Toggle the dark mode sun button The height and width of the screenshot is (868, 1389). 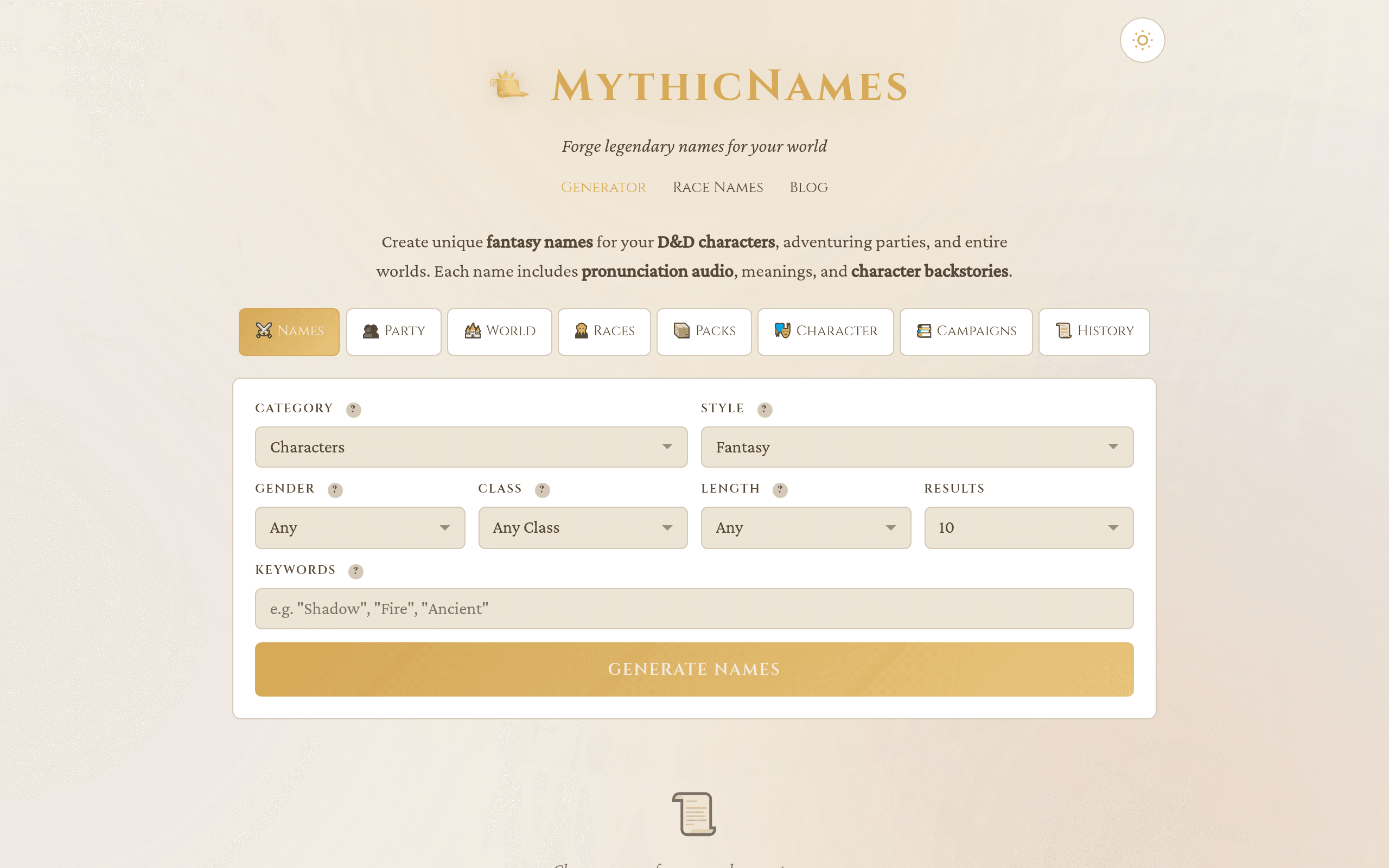click(x=1142, y=40)
